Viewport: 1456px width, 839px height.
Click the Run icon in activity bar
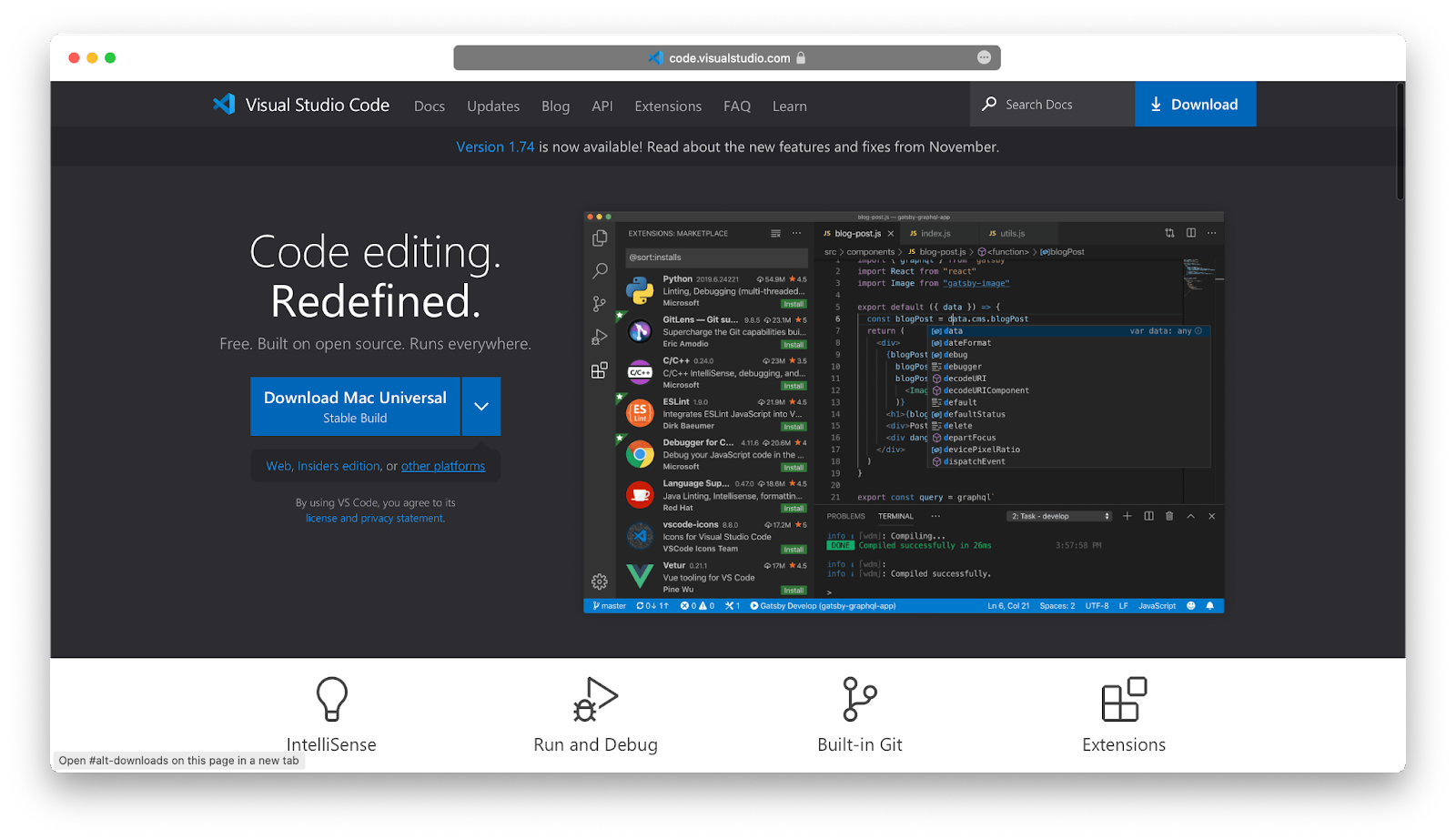tap(600, 338)
